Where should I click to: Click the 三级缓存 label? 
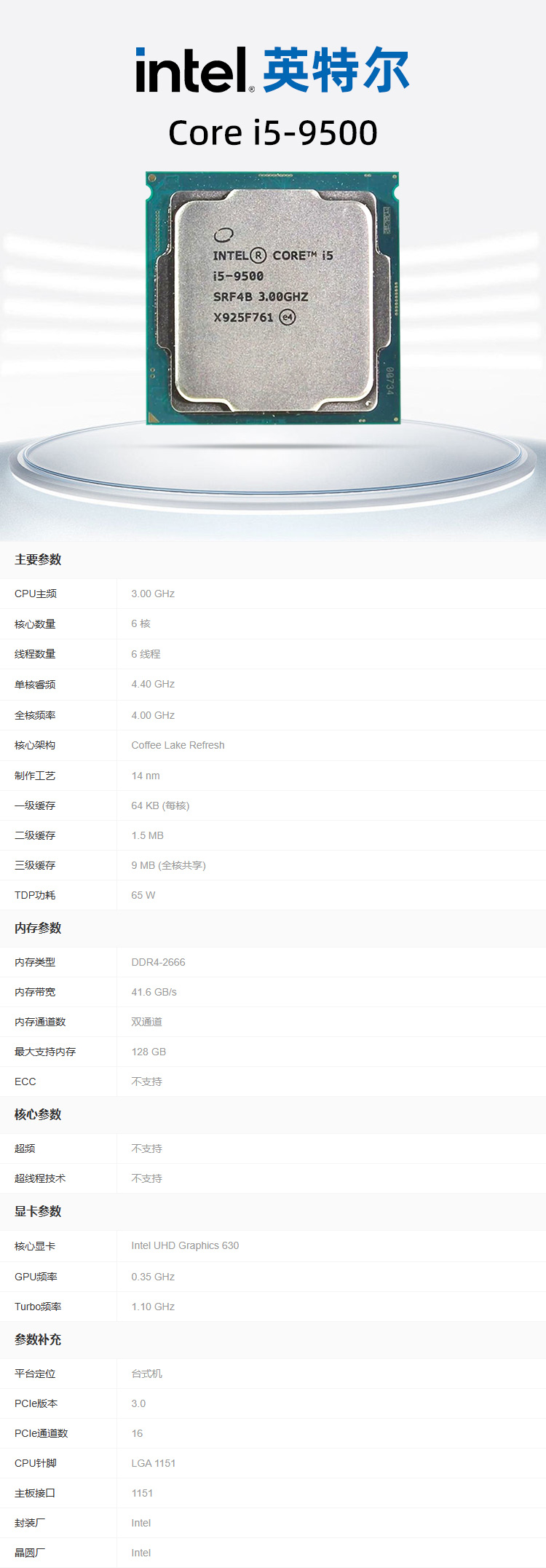[x=35, y=865]
